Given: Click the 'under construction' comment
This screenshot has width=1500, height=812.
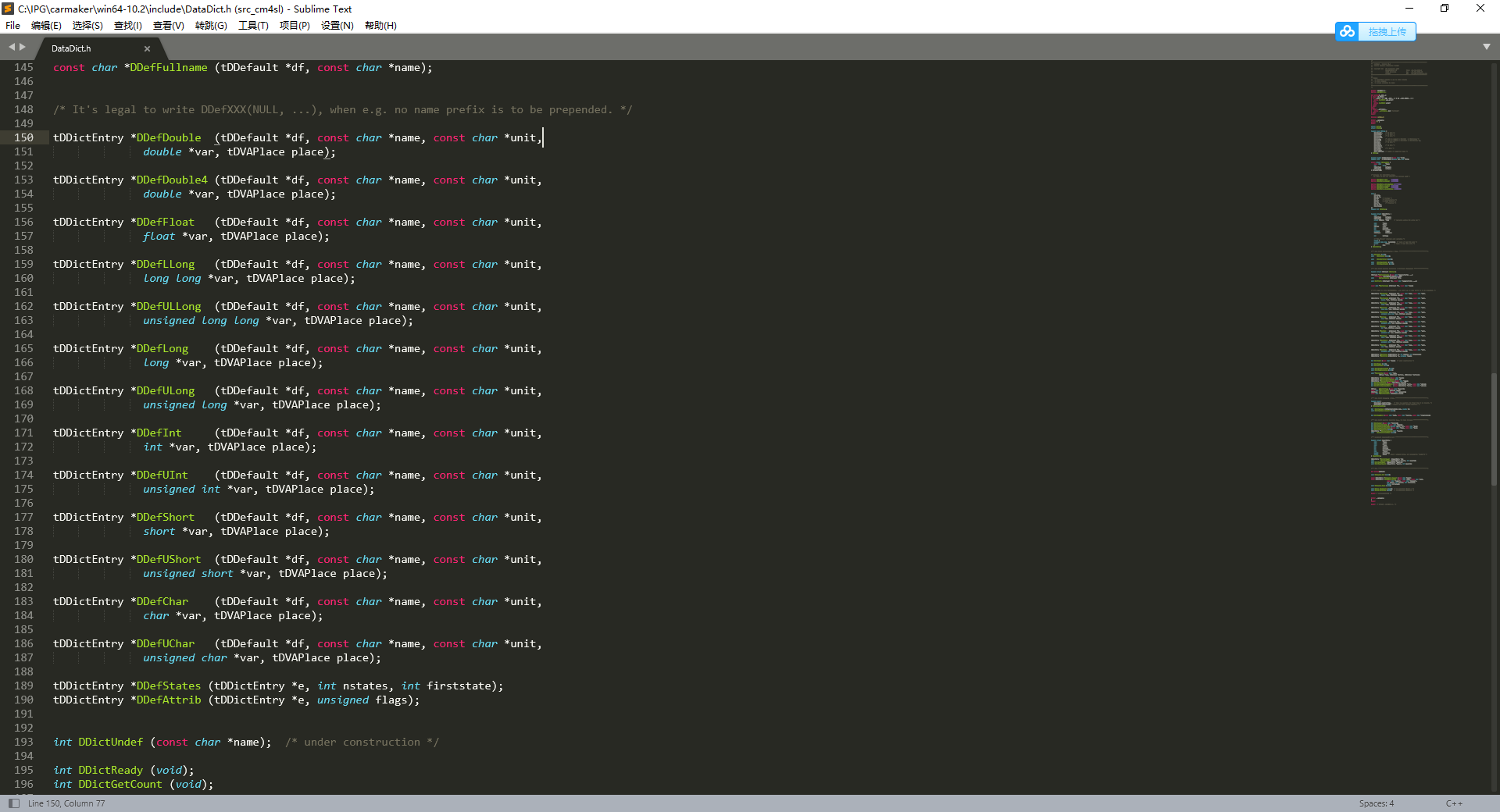Looking at the screenshot, I should pyautogui.click(x=362, y=743).
